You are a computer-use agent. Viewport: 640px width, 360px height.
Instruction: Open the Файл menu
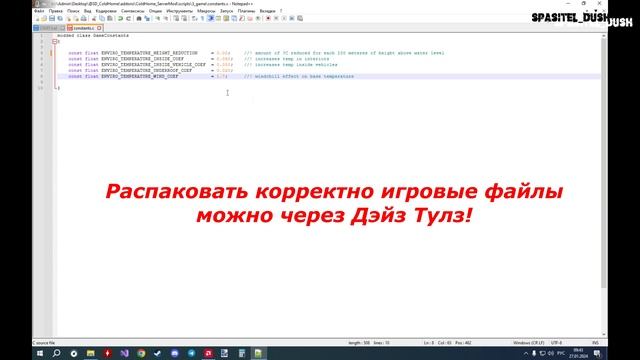click(x=39, y=11)
